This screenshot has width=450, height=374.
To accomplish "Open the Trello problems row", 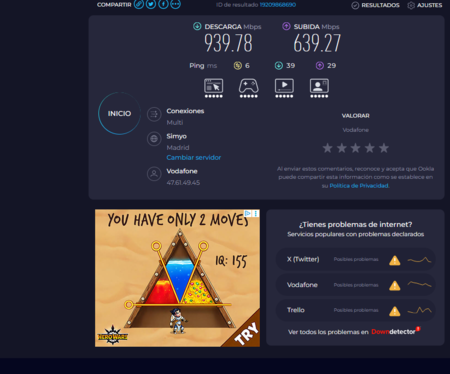I will pyautogui.click(x=356, y=310).
